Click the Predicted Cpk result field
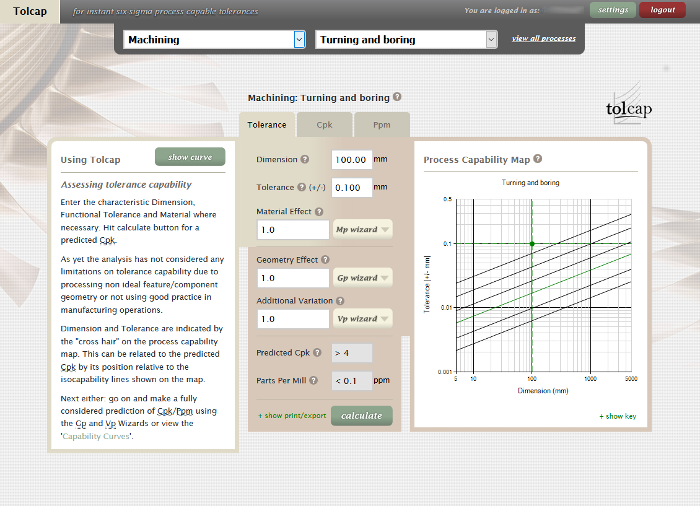700x506 pixels. [352, 353]
